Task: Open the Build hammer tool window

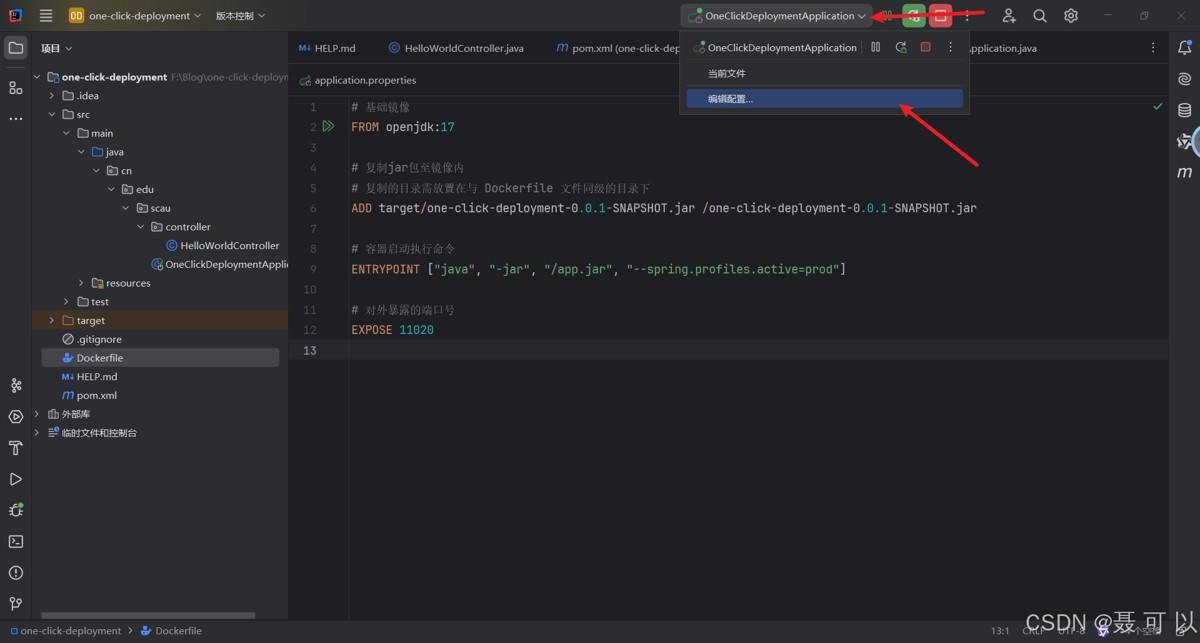Action: tap(15, 448)
